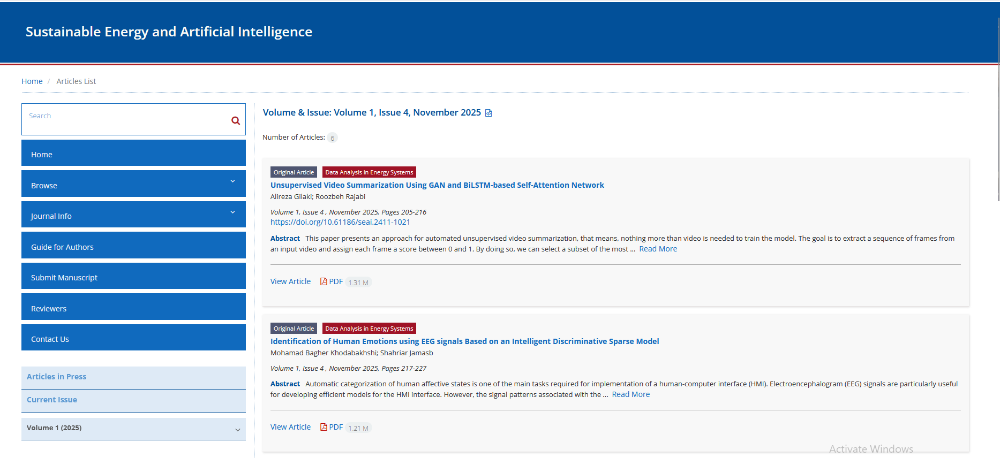Go to Current Issue

(x=52, y=400)
